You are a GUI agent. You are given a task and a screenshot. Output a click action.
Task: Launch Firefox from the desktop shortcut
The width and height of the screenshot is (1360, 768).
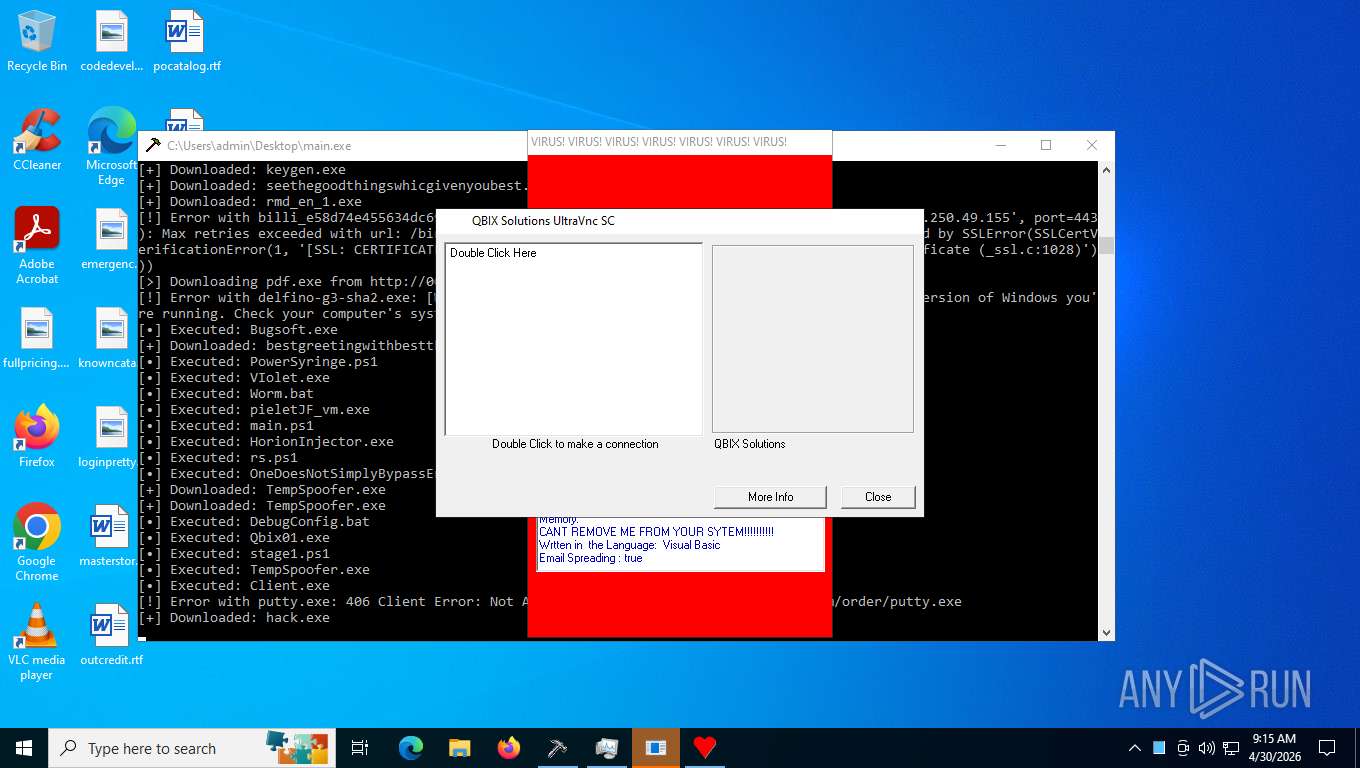[x=37, y=437]
